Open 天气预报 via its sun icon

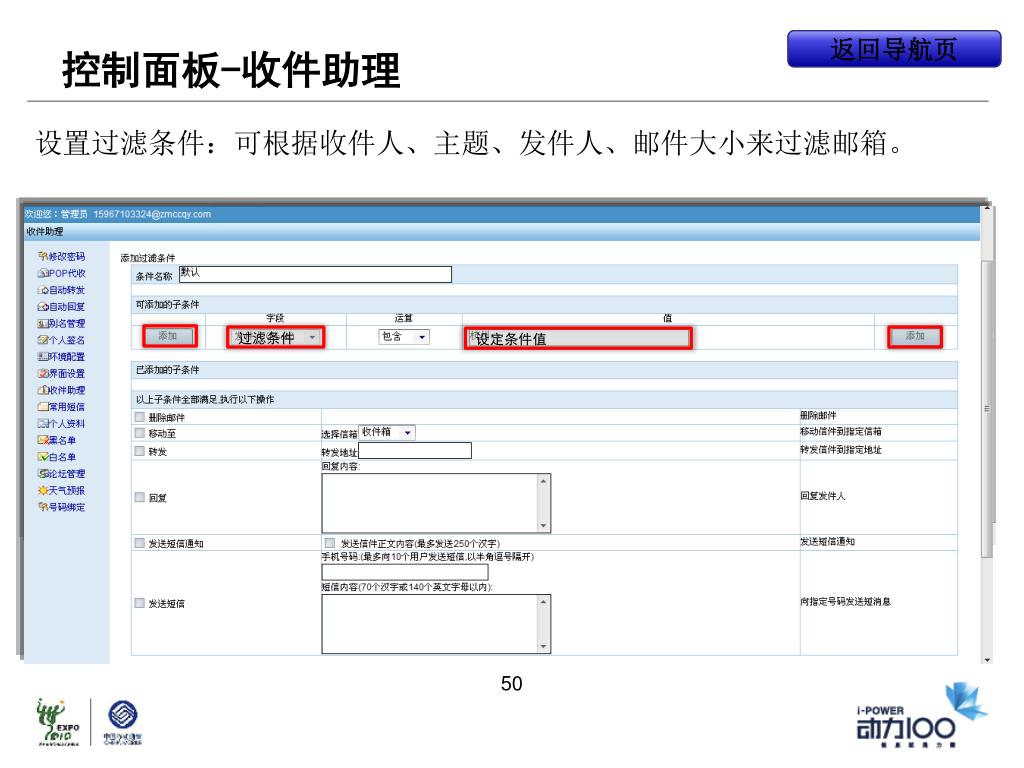43,490
